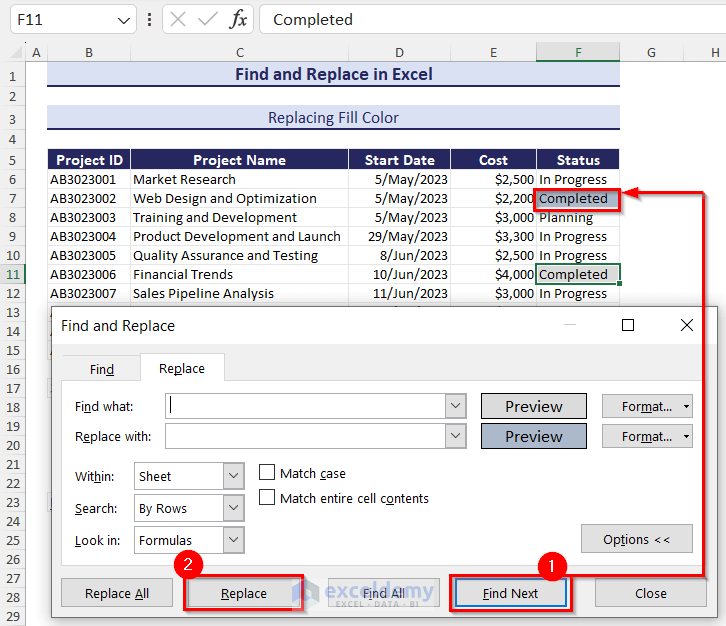Click the Find what format Preview swatch
This screenshot has height=626, width=726.
pos(534,406)
